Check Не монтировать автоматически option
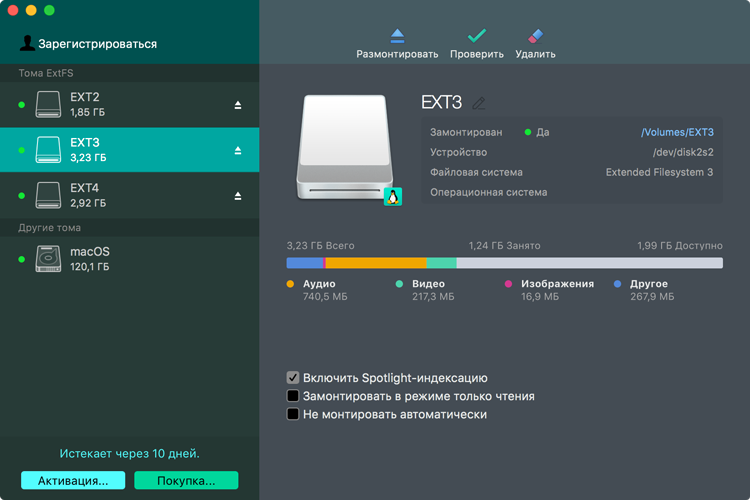 click(x=293, y=414)
